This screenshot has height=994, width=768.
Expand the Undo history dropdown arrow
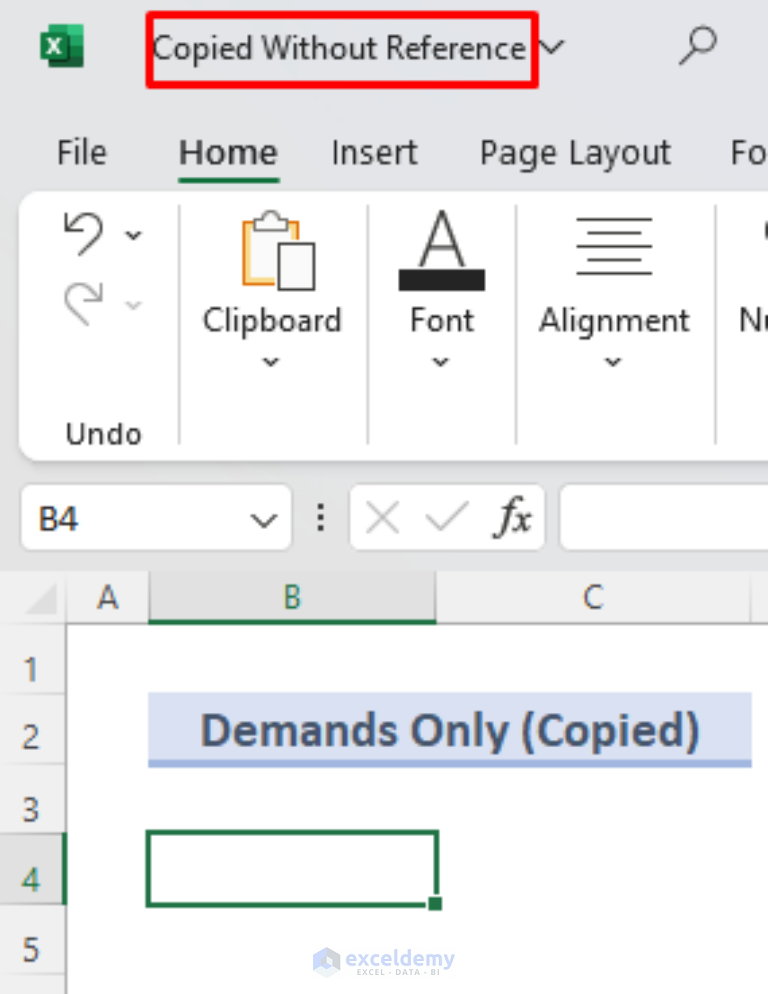point(133,236)
